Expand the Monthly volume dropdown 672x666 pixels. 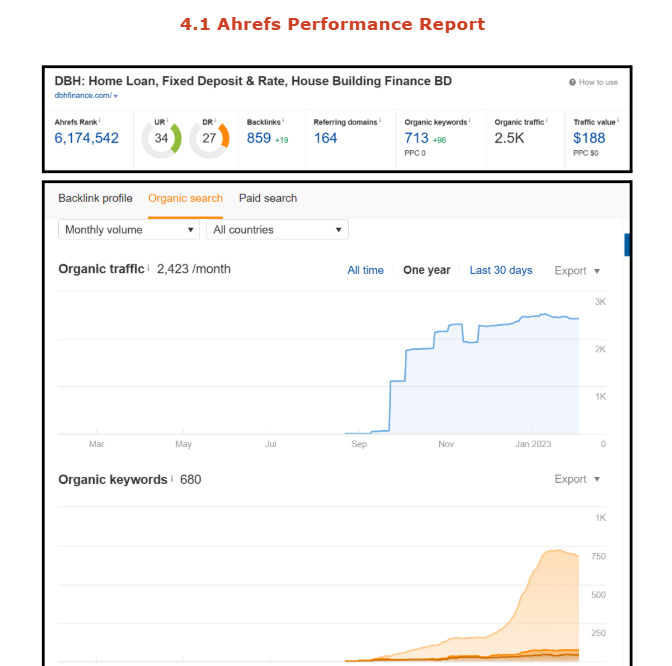(129, 230)
